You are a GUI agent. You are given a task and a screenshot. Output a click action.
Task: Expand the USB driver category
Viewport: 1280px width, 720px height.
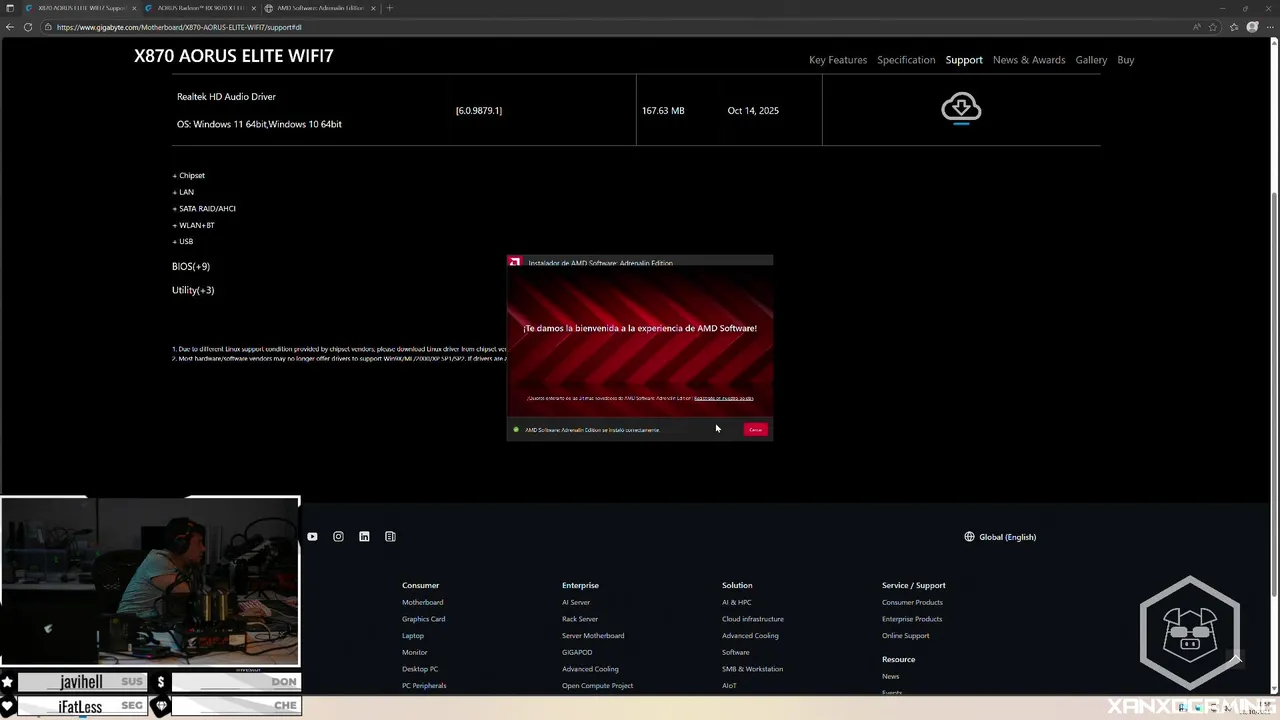pos(183,241)
